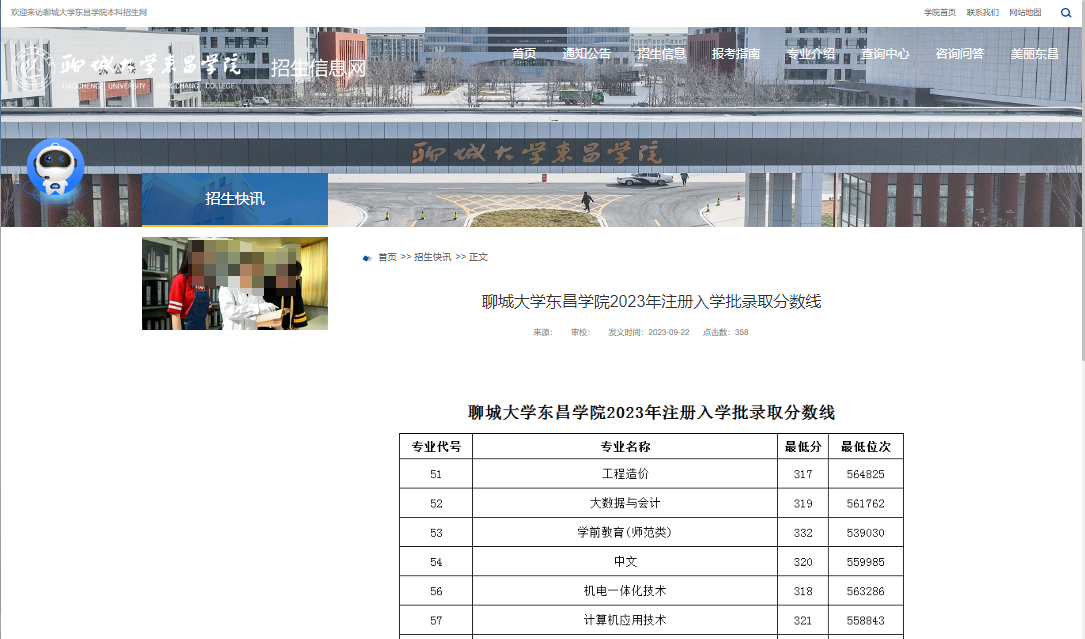Open 咨询问答 menu item
Screen dimensions: 1085x639
pos(960,53)
